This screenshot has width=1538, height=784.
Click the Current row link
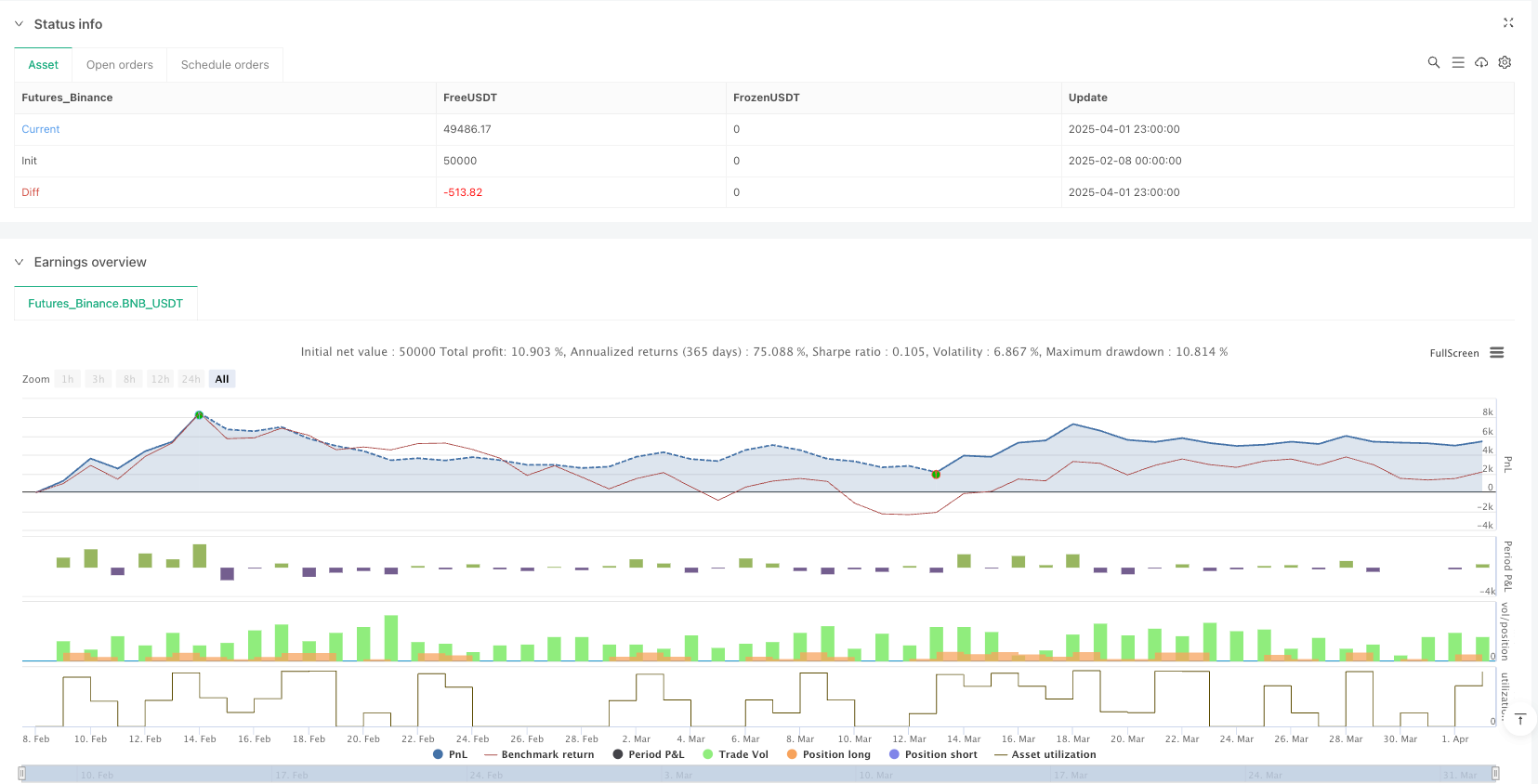click(x=41, y=129)
